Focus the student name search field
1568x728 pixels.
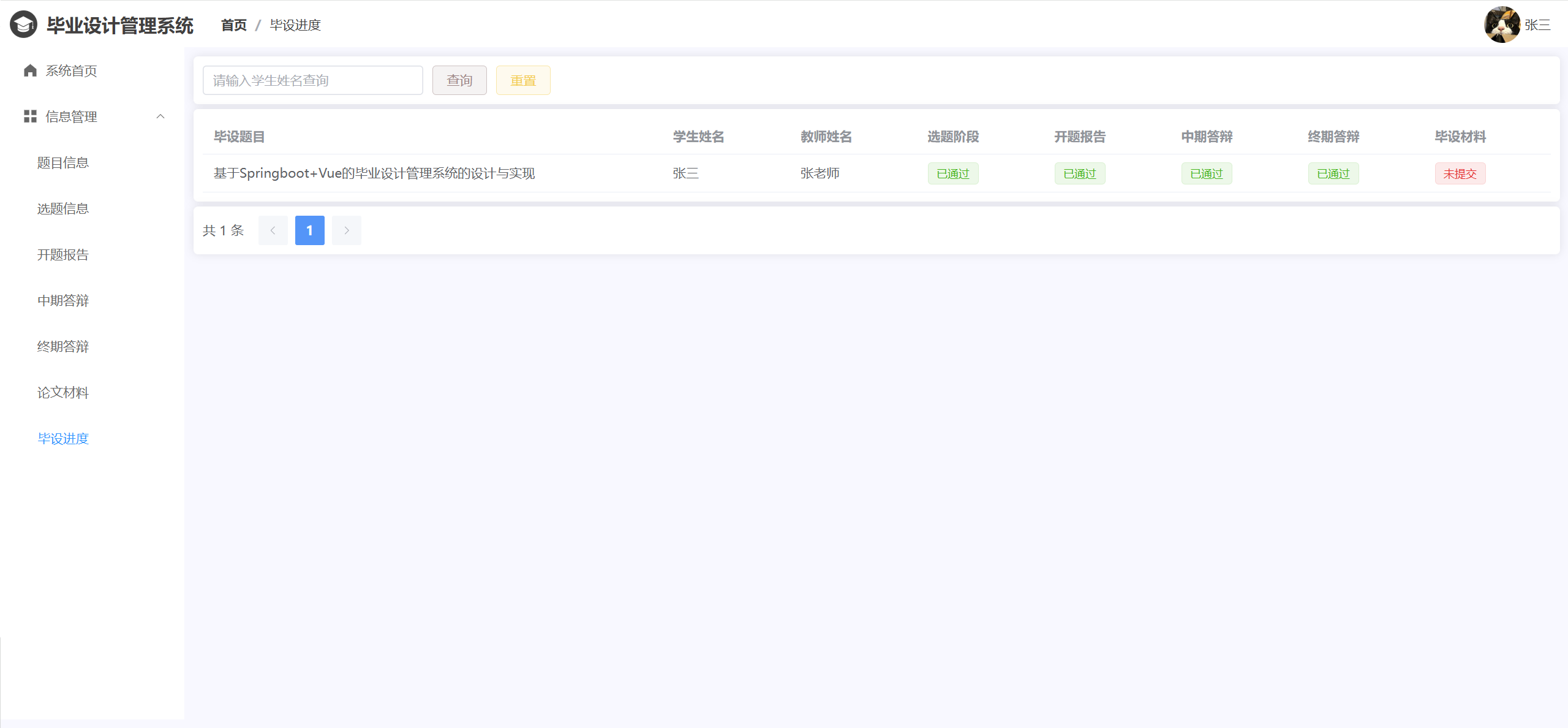pyautogui.click(x=312, y=80)
